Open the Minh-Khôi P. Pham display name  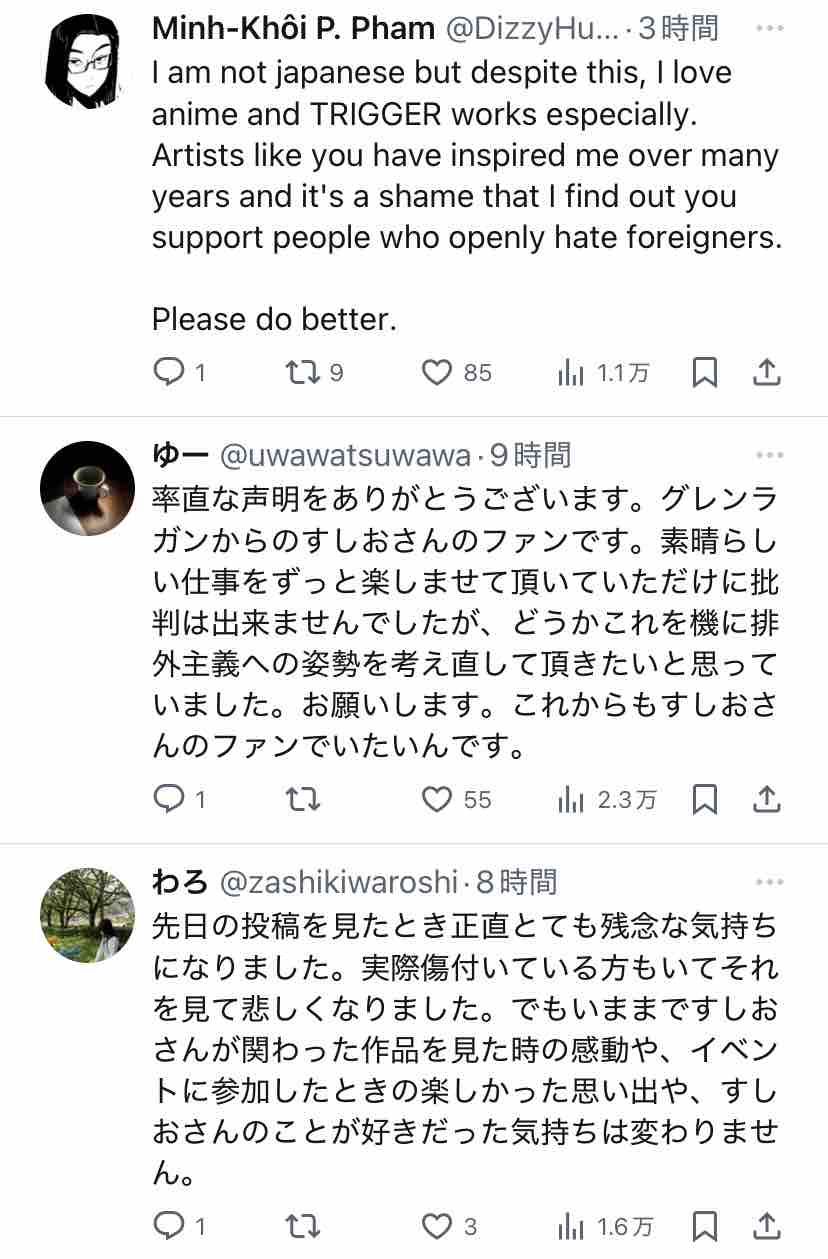point(293,29)
